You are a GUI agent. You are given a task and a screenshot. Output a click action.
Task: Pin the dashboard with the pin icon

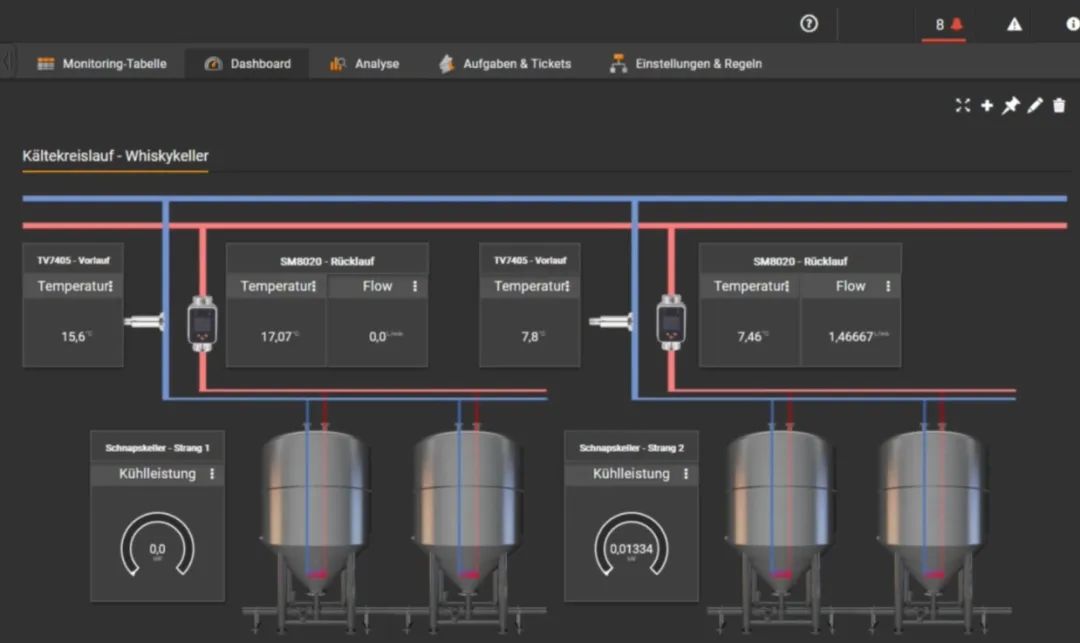pyautogui.click(x=1010, y=105)
